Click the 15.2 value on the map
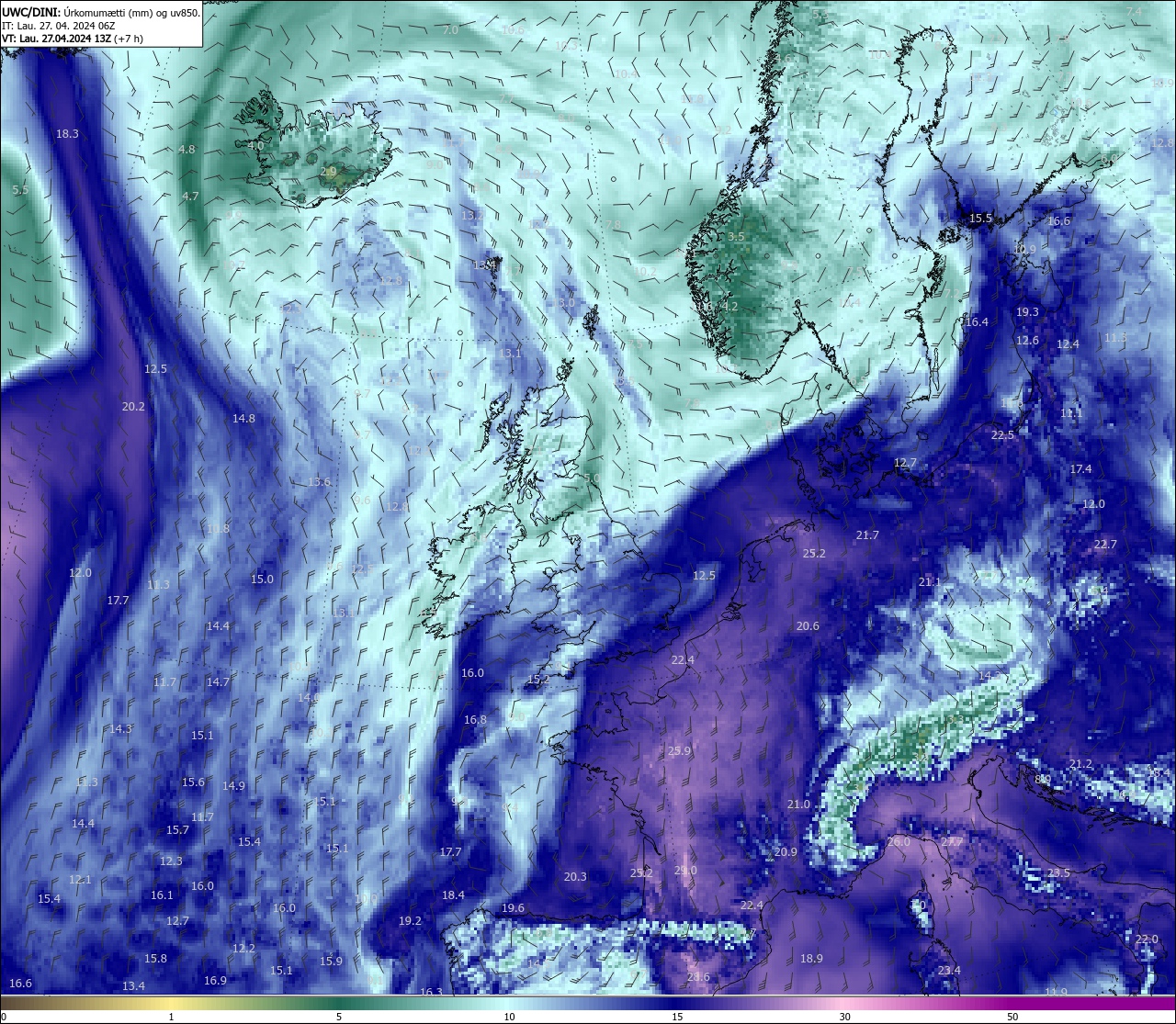Image resolution: width=1176 pixels, height=1024 pixels. (x=538, y=680)
